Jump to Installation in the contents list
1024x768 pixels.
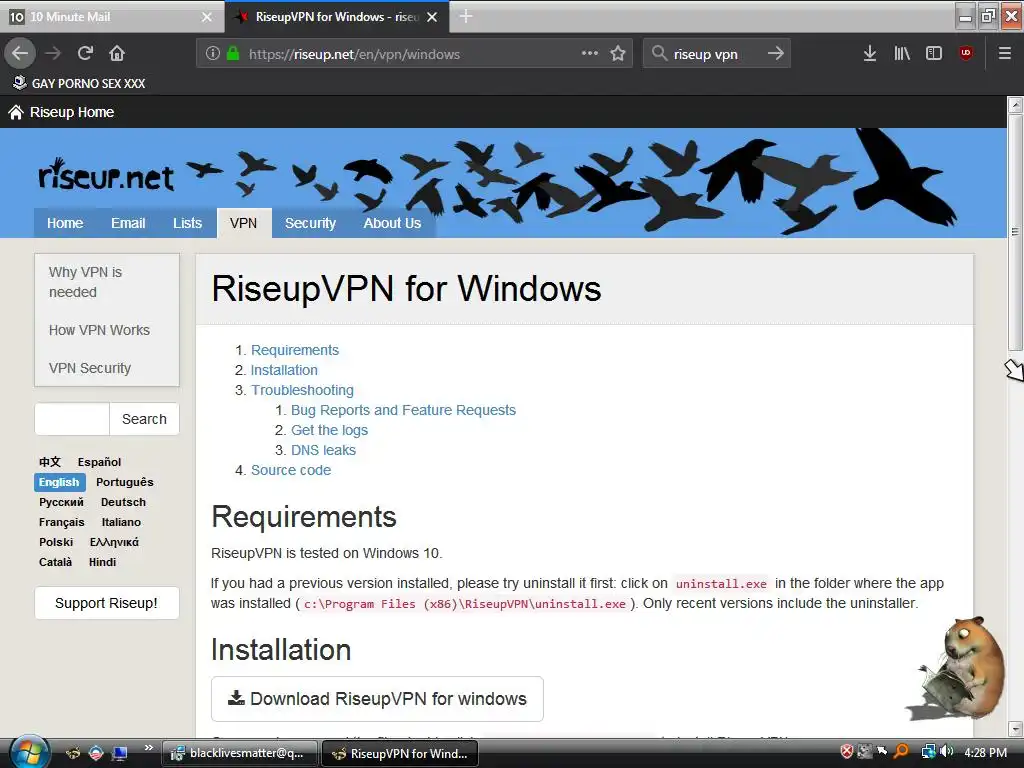[284, 370]
